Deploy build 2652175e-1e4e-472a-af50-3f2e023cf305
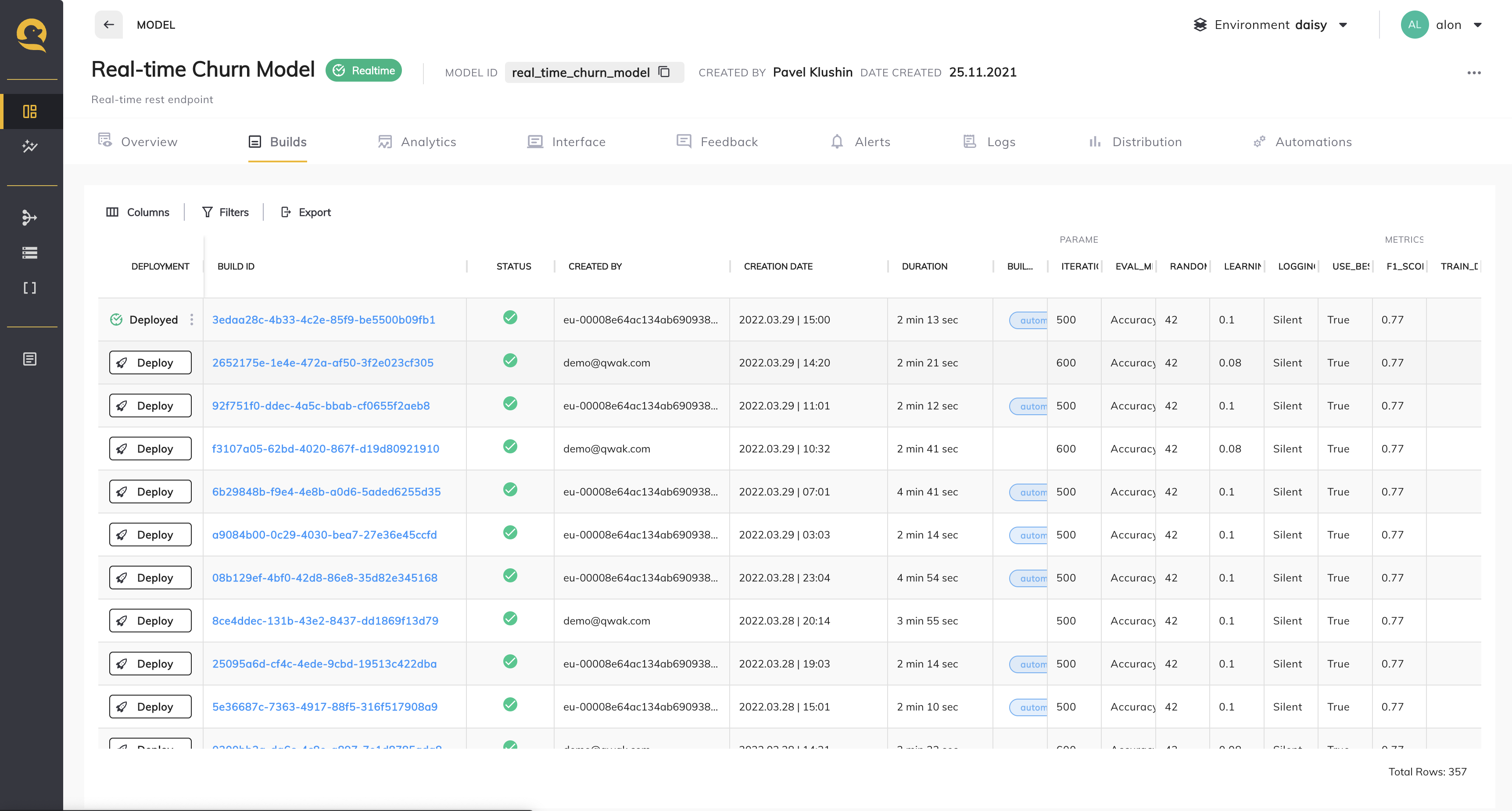This screenshot has height=811, width=1512. tap(150, 362)
